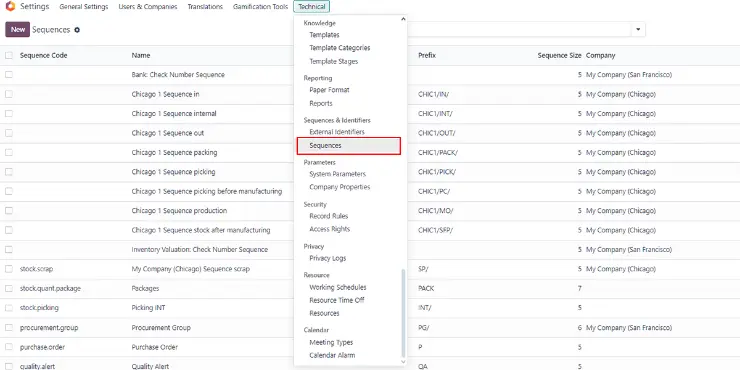Toggle the select-all checkbox in header
Screen dimensions: 740x370
pyautogui.click(x=9, y=55)
